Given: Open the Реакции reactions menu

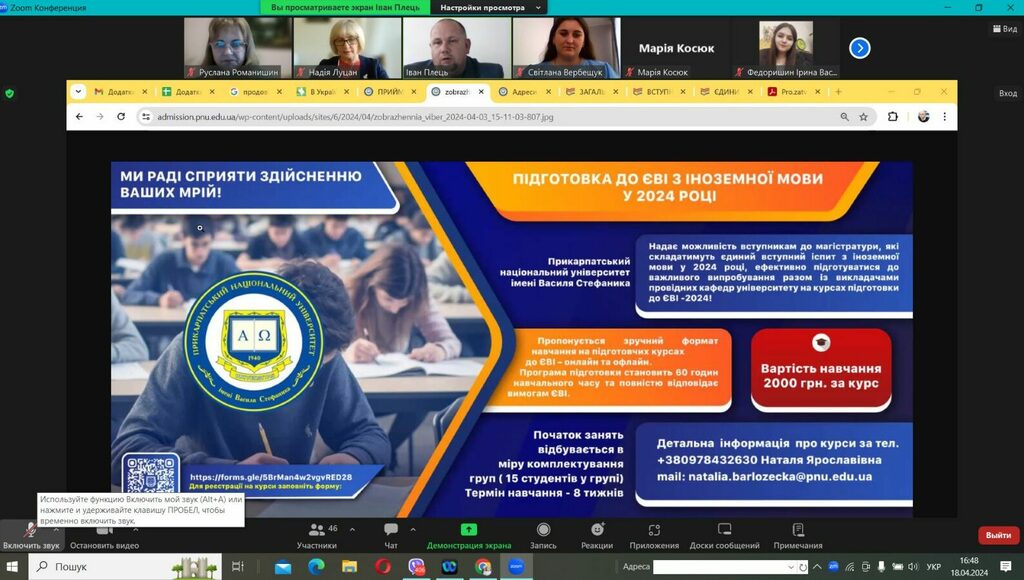Looking at the screenshot, I should tap(597, 535).
